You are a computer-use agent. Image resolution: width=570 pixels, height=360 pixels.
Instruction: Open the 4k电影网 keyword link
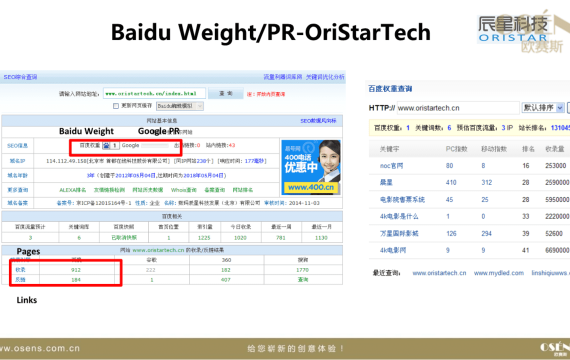point(393,250)
